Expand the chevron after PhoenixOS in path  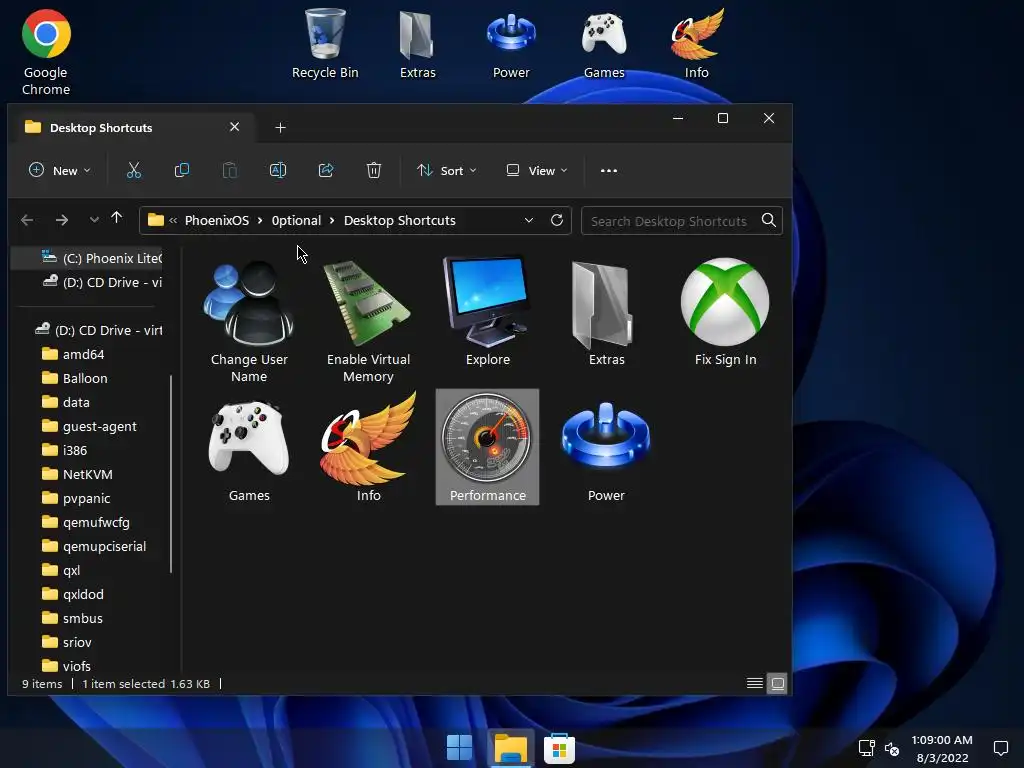259,221
